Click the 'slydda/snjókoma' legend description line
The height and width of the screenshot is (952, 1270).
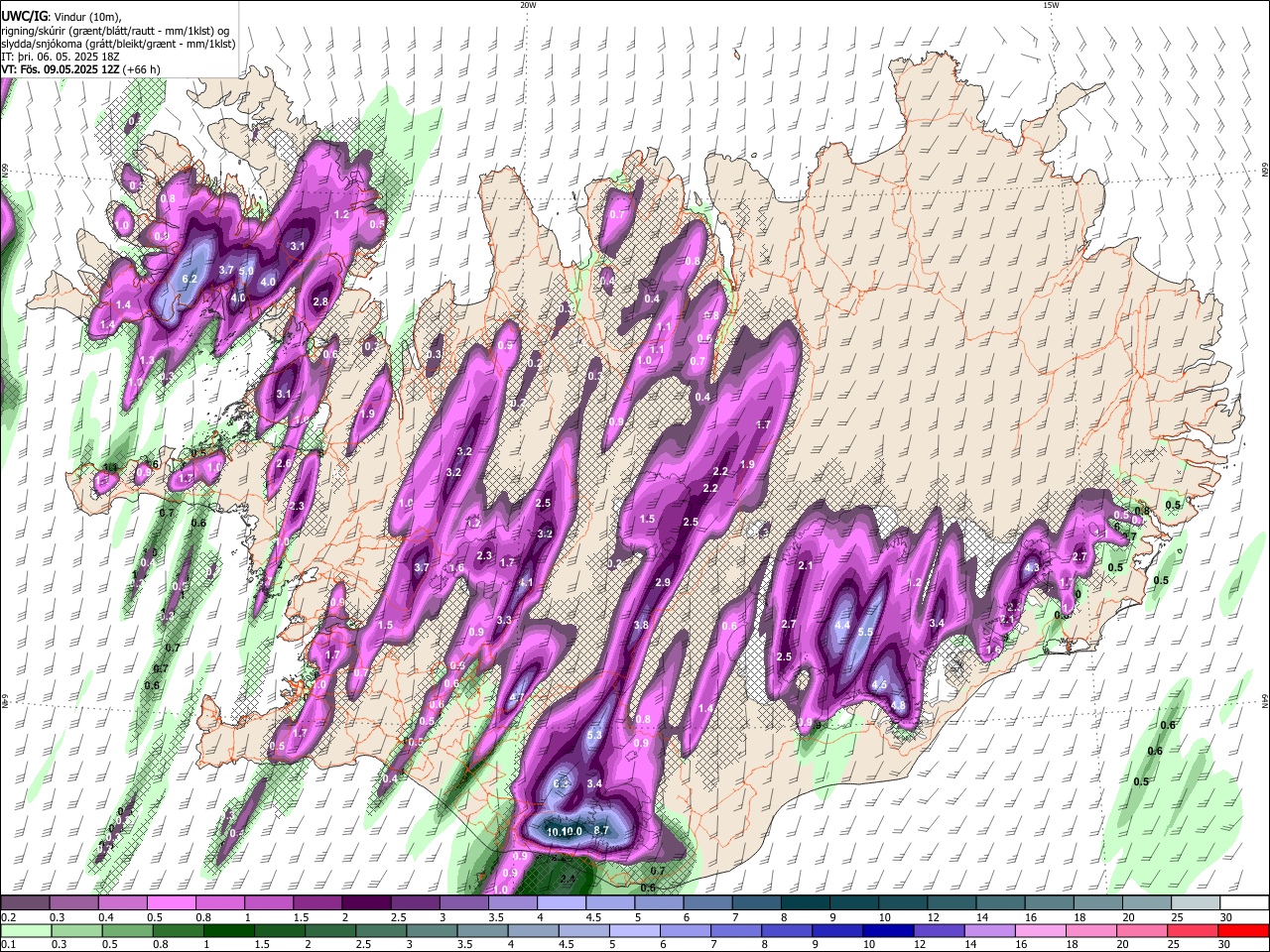pyautogui.click(x=118, y=44)
